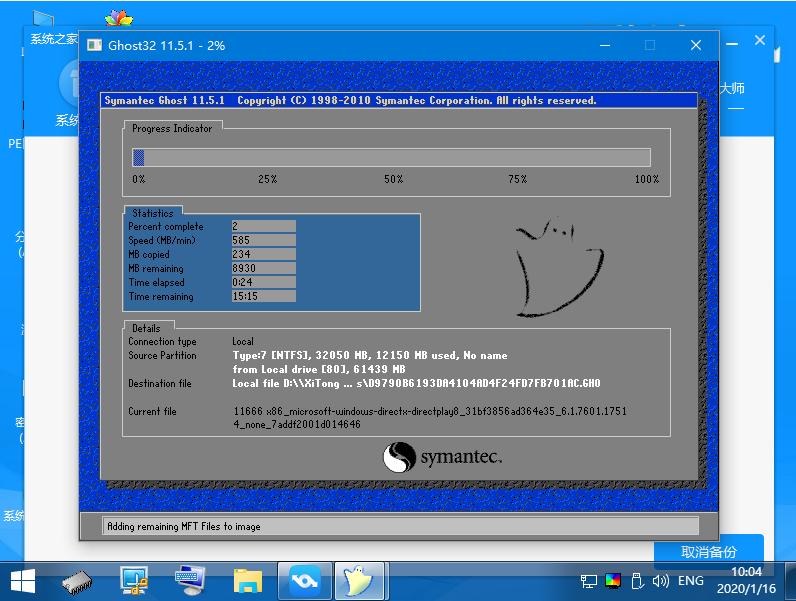Screen dimensions: 796x601
Task: Click the colorful display tray icon
Action: (613, 581)
